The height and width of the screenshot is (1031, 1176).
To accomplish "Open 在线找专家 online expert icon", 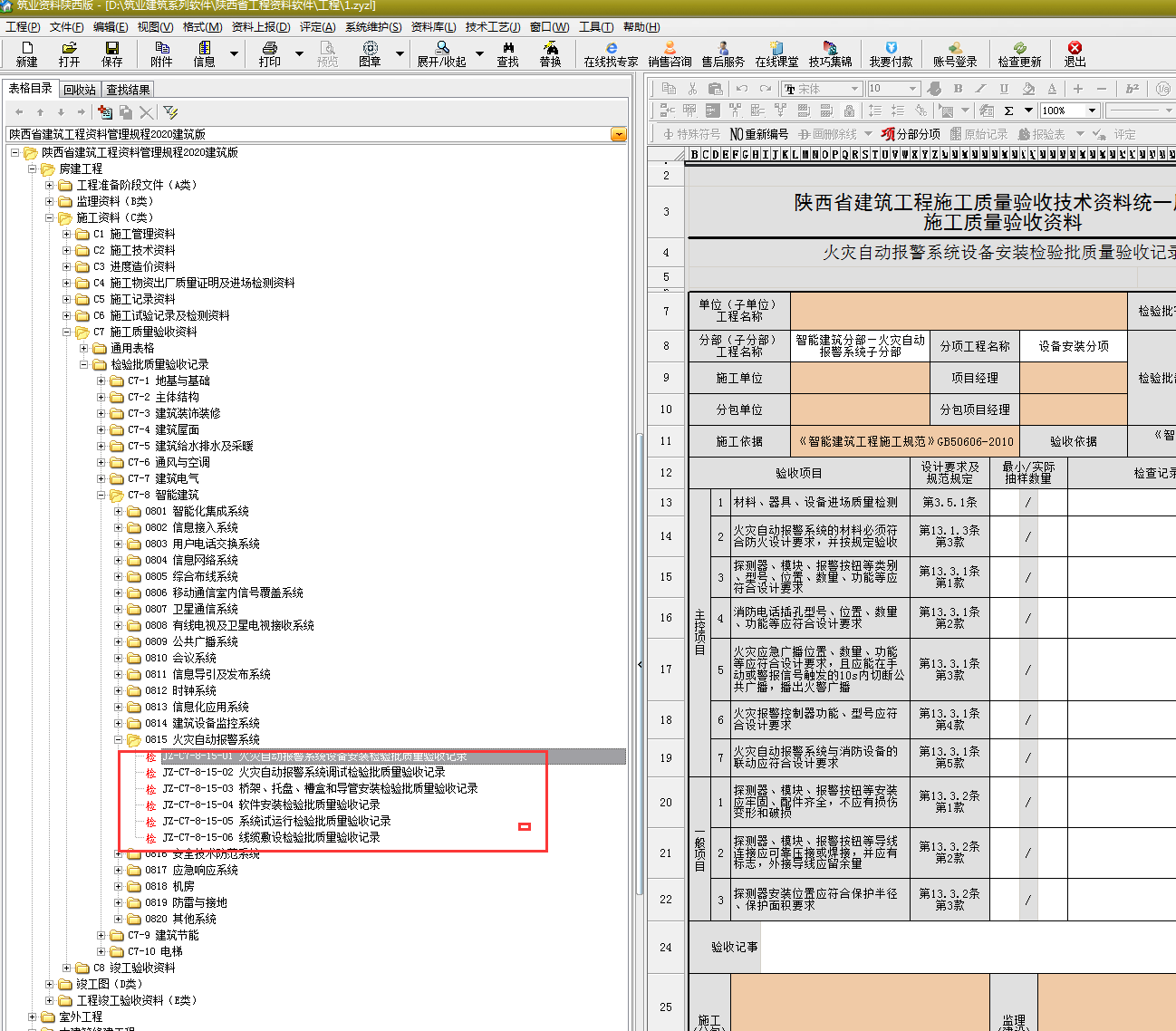I will 611,53.
